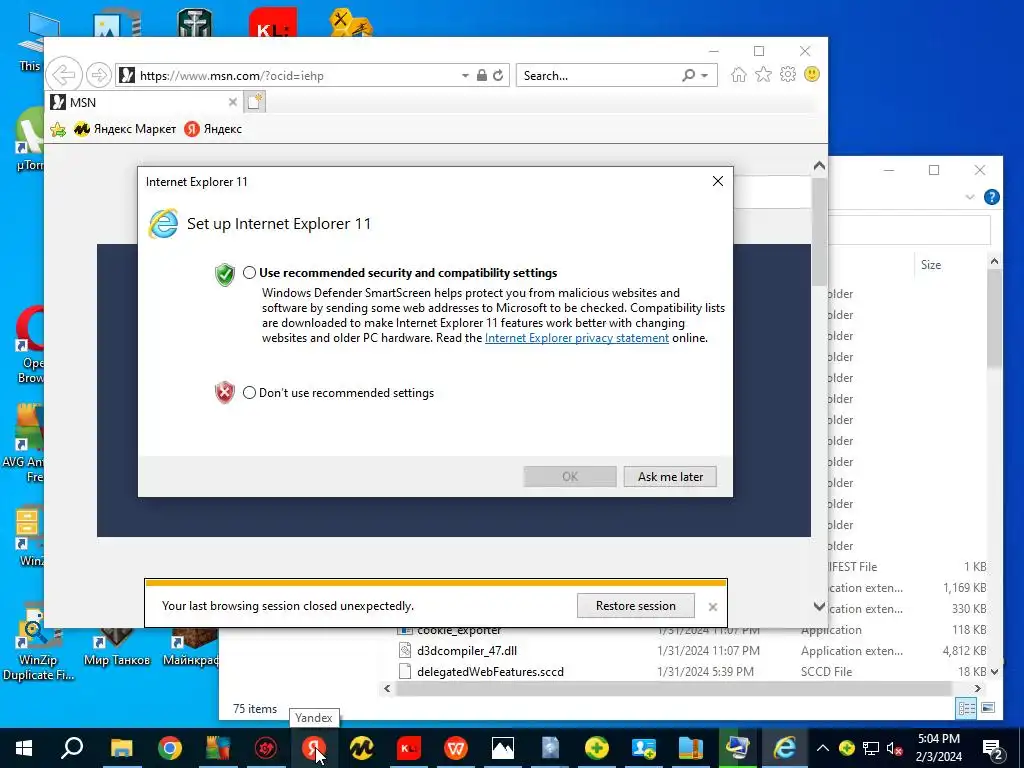The width and height of the screenshot is (1024, 768).
Task: Open Yandex browser taskbar icon
Action: tap(313, 748)
